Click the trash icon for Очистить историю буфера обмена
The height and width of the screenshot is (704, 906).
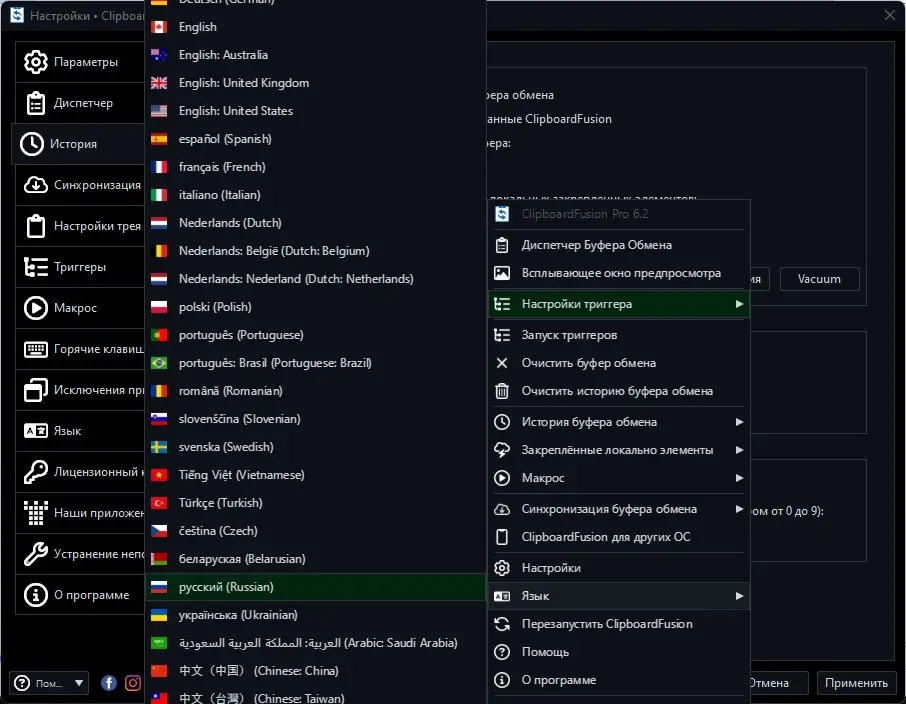tap(502, 391)
